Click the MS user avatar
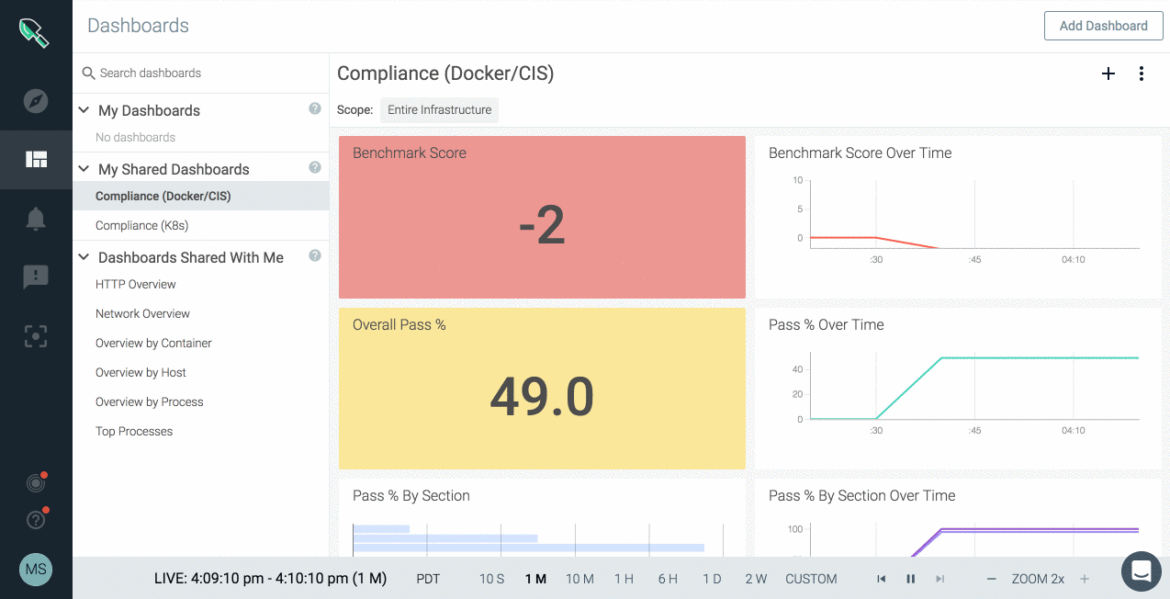Viewport: 1170px width, 599px height. tap(36, 569)
